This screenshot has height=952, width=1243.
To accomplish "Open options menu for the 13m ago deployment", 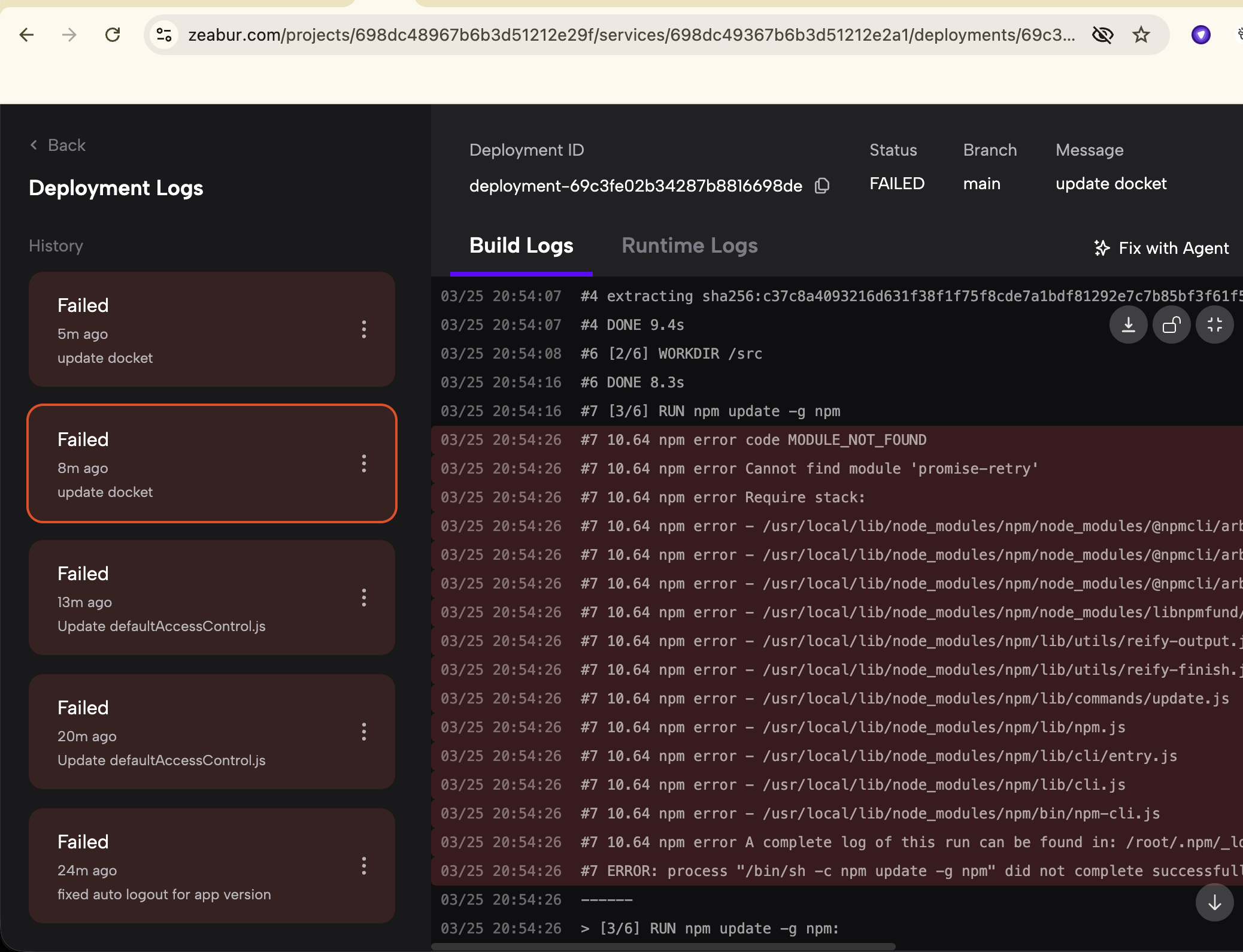I will [x=364, y=598].
